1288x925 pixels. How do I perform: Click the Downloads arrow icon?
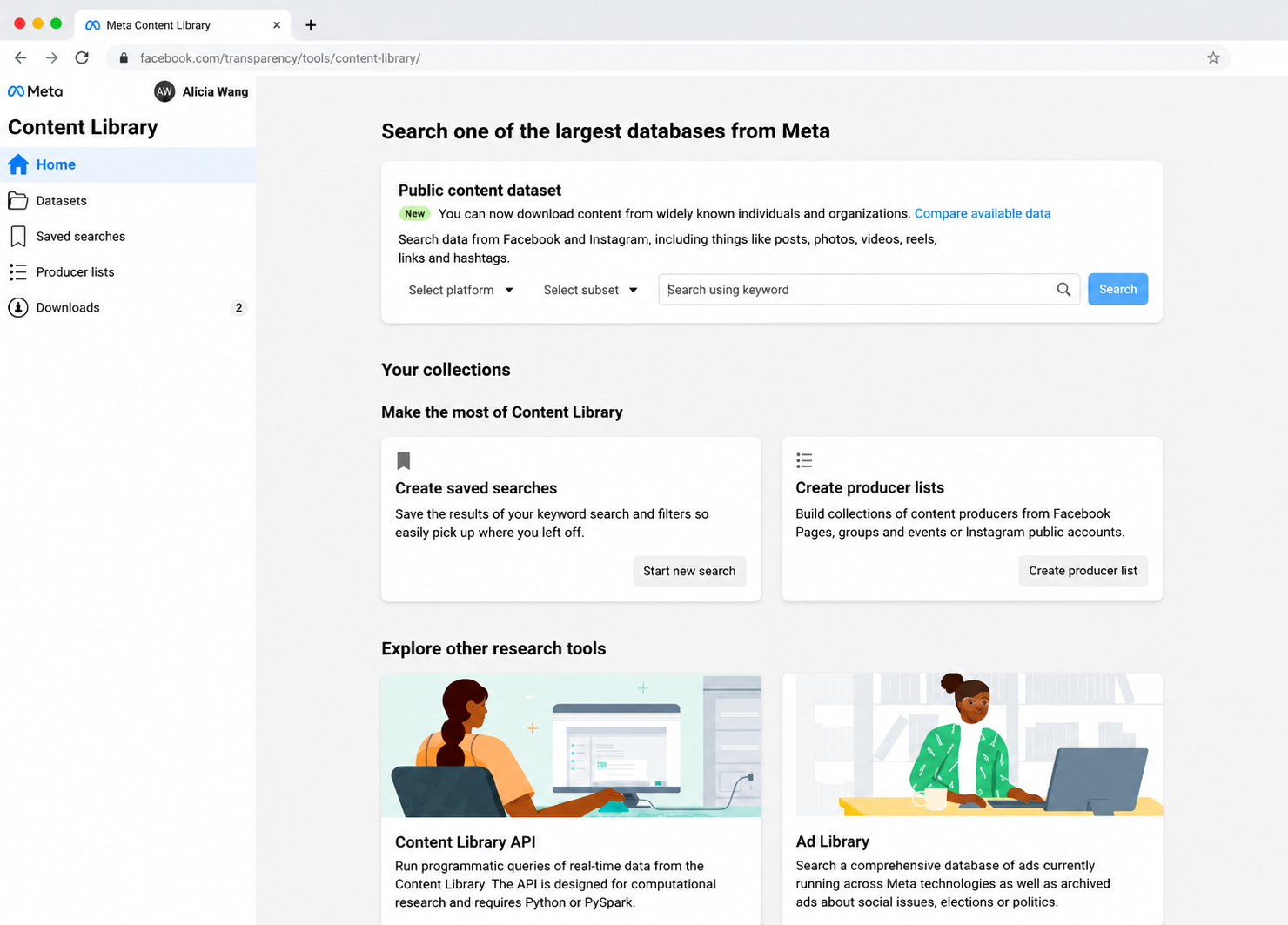point(18,307)
